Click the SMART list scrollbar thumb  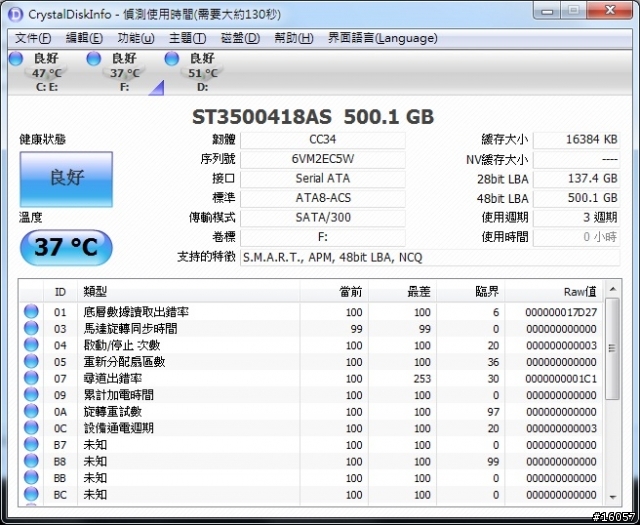(612, 348)
